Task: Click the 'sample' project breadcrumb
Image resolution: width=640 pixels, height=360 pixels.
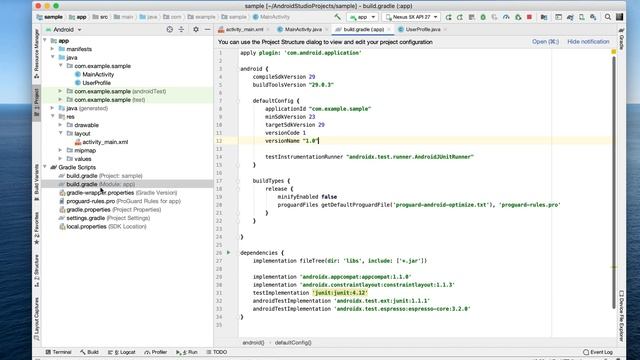Action: tap(49, 17)
